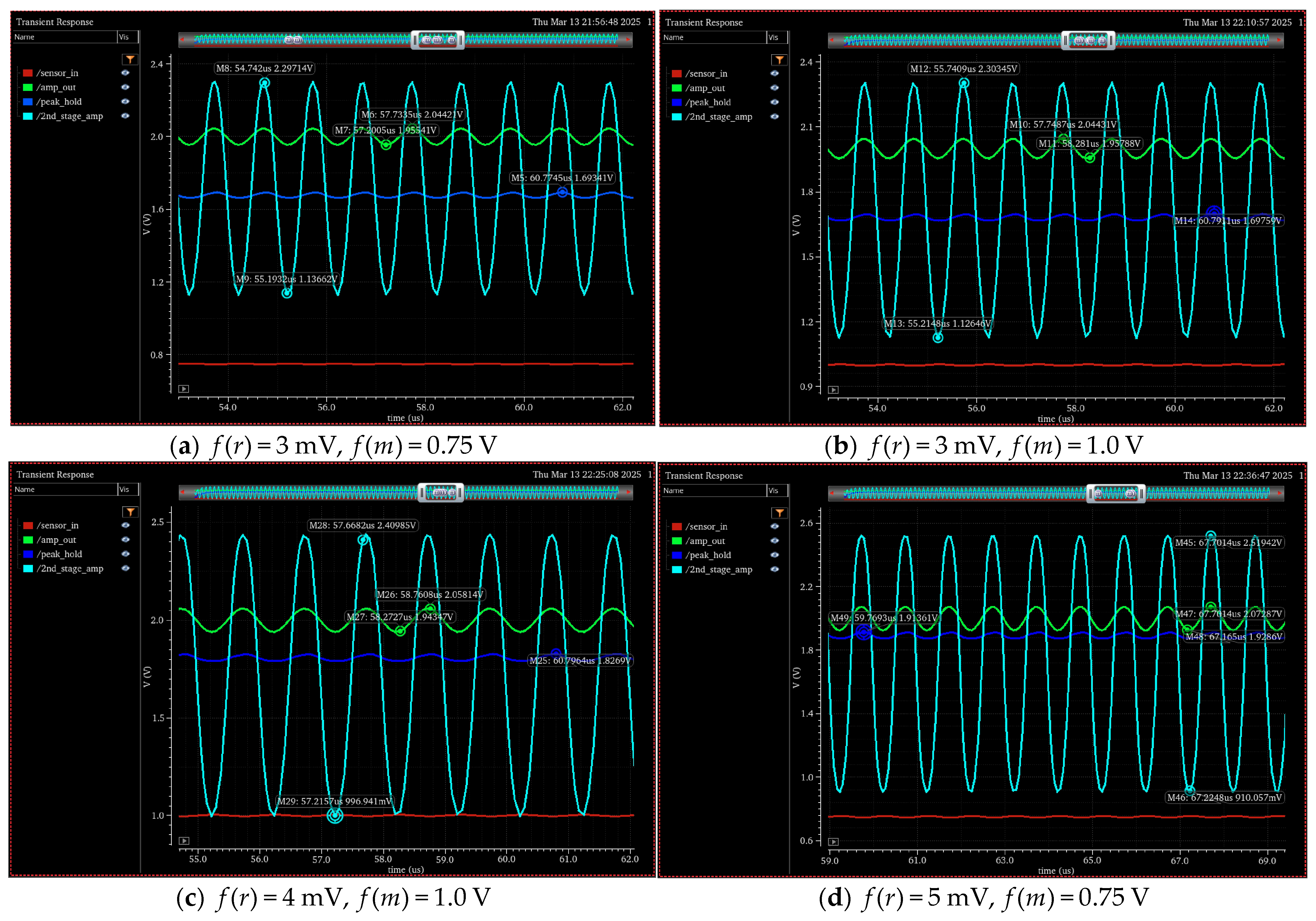Toggle /peak_hold visibility eye in panel (a)
The image size is (1316, 921).
tap(126, 101)
